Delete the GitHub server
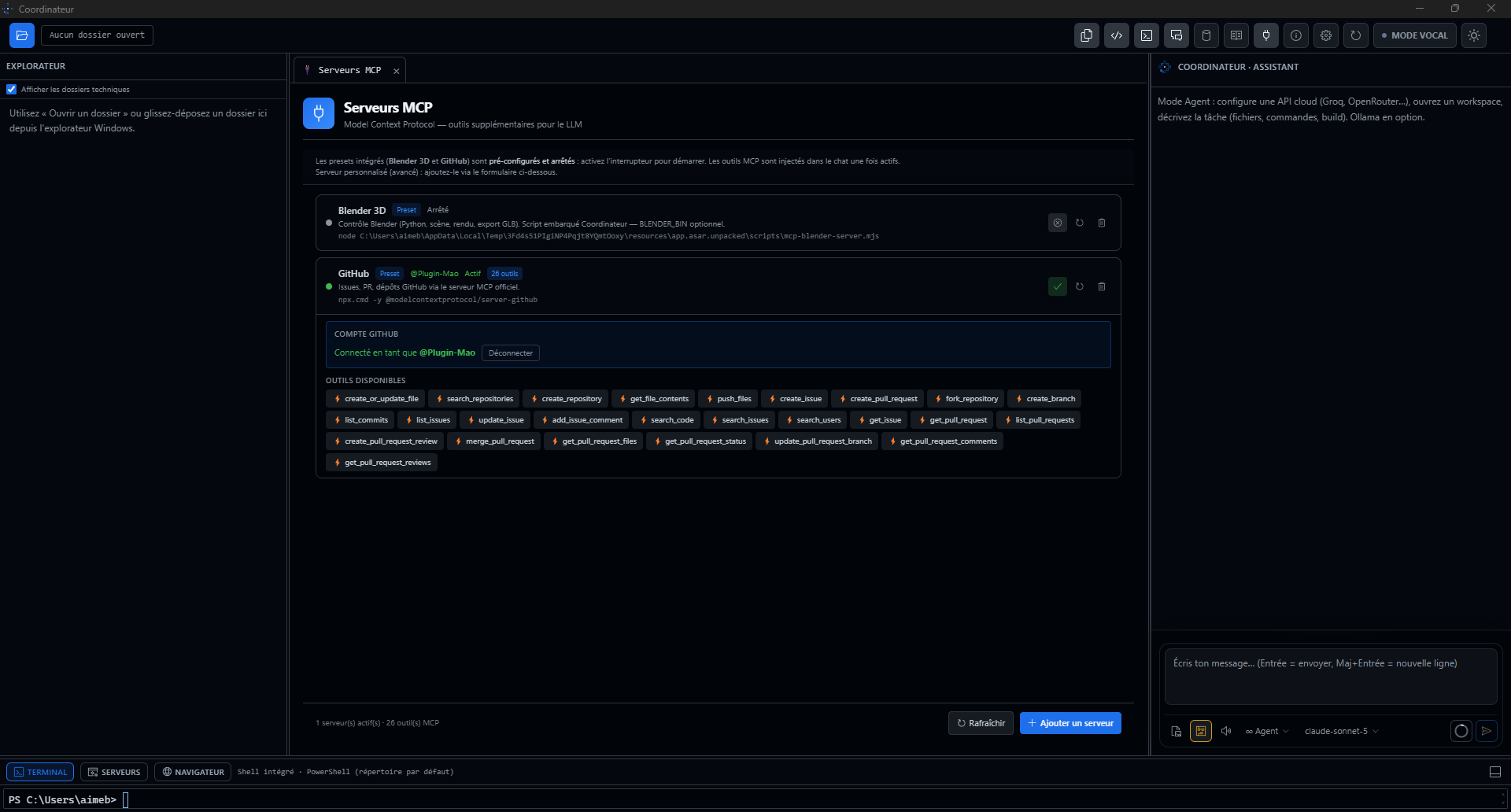This screenshot has width=1511, height=812. 1102,286
